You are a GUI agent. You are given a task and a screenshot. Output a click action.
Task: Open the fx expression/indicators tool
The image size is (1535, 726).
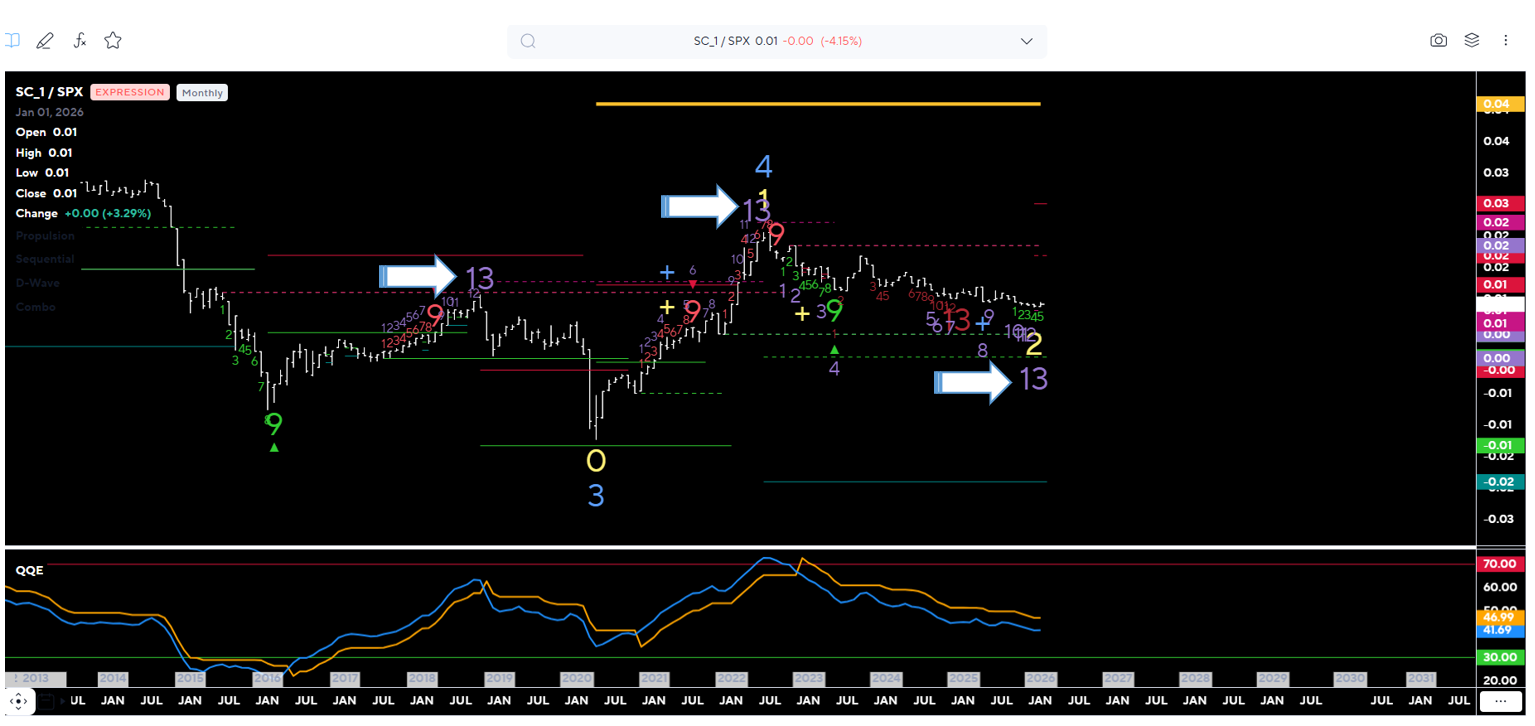[x=79, y=41]
